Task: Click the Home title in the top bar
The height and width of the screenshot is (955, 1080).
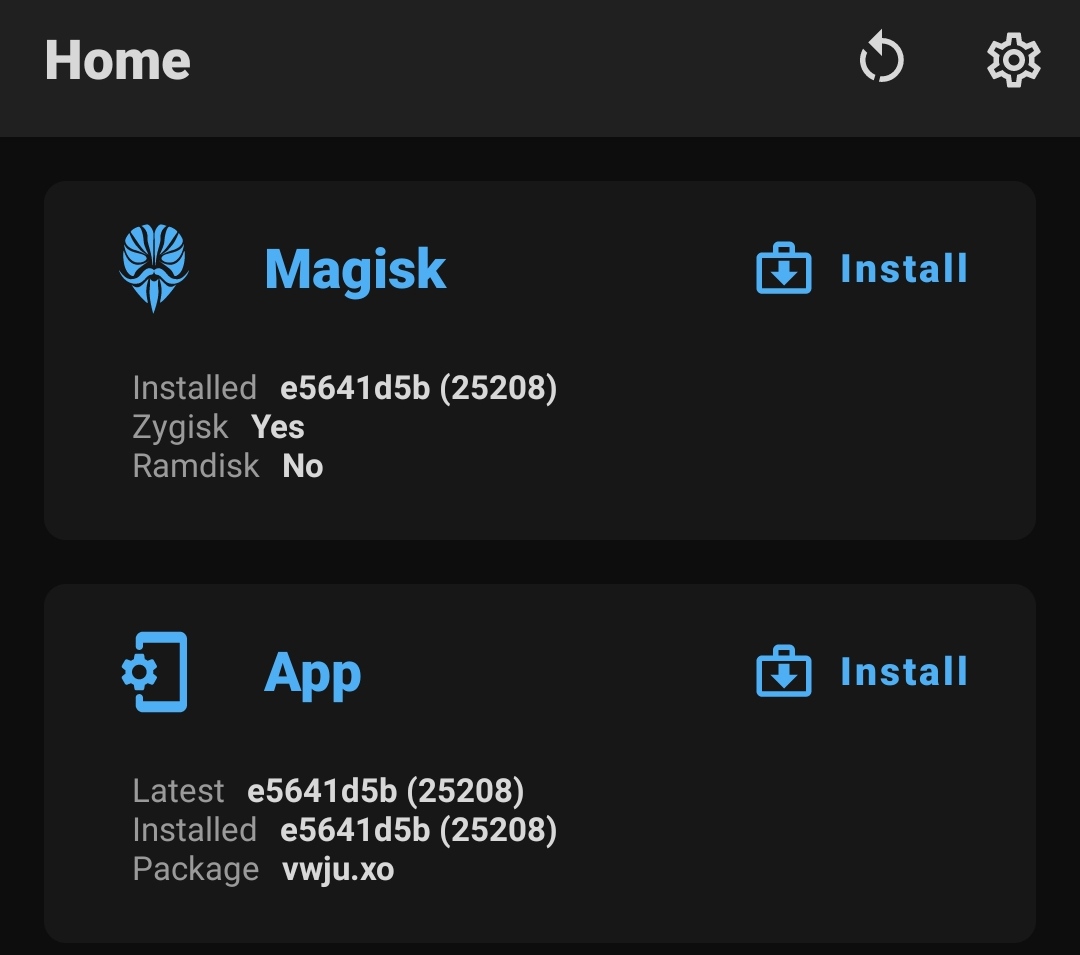Action: point(118,60)
